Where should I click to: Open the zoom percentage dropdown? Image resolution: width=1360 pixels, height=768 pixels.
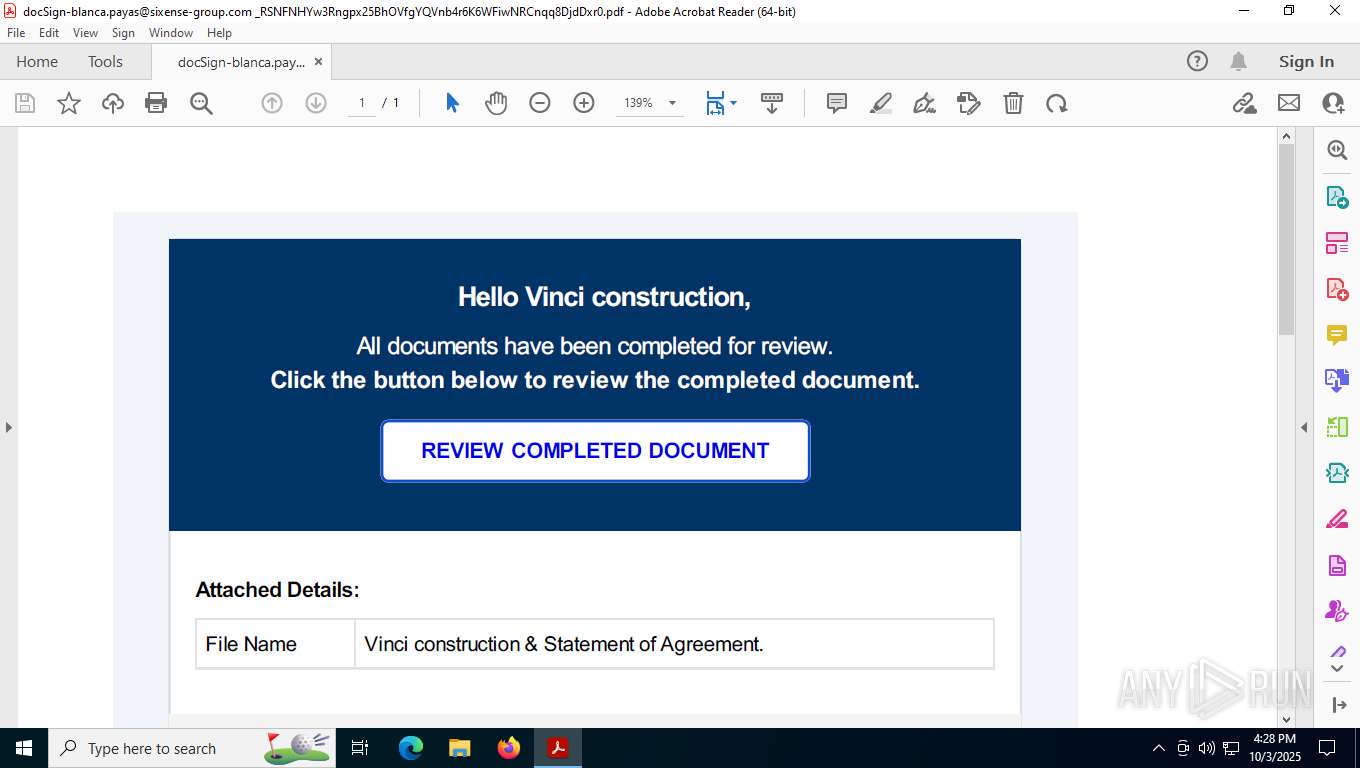coord(672,103)
